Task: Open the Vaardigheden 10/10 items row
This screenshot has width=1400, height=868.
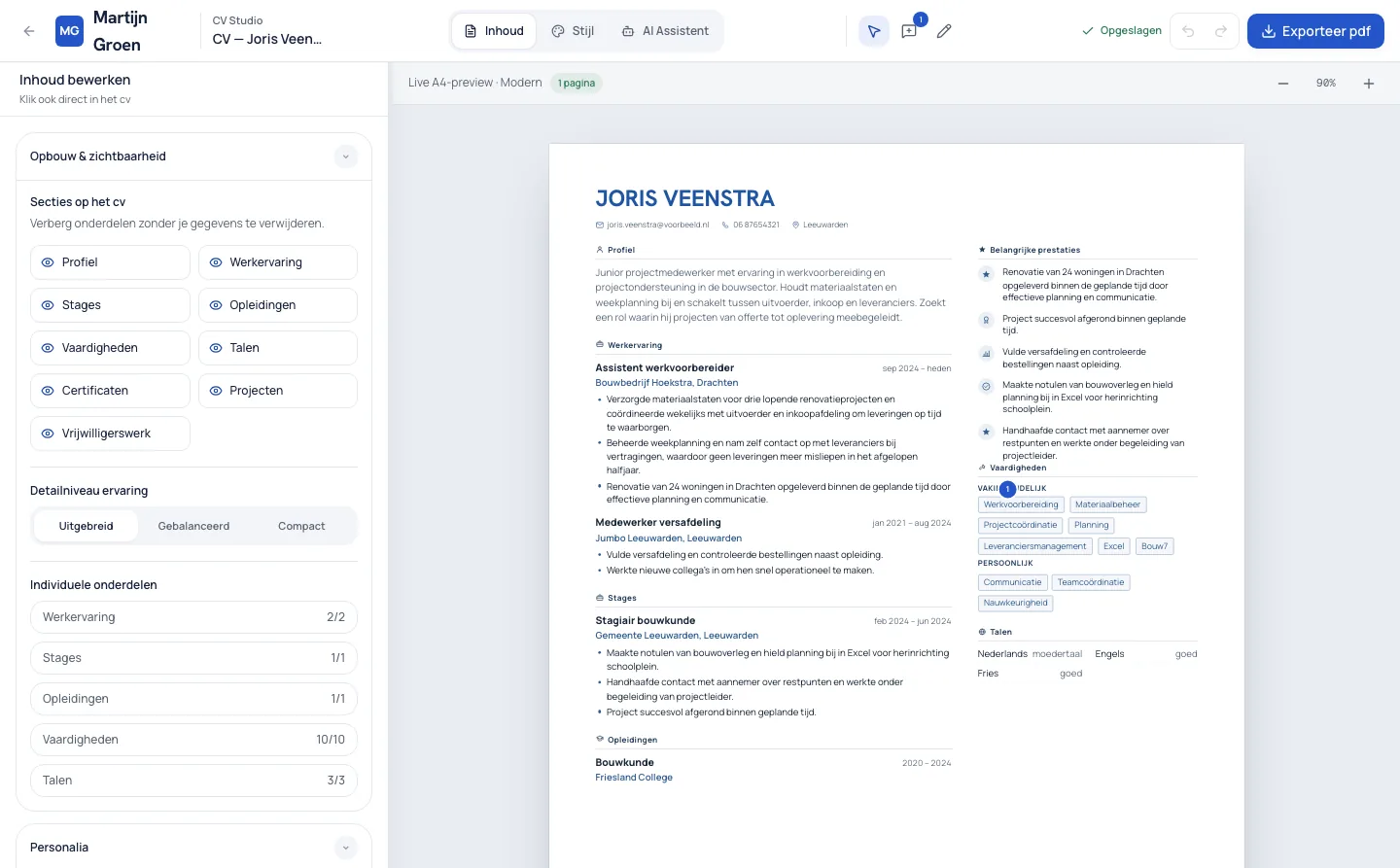Action: click(194, 740)
